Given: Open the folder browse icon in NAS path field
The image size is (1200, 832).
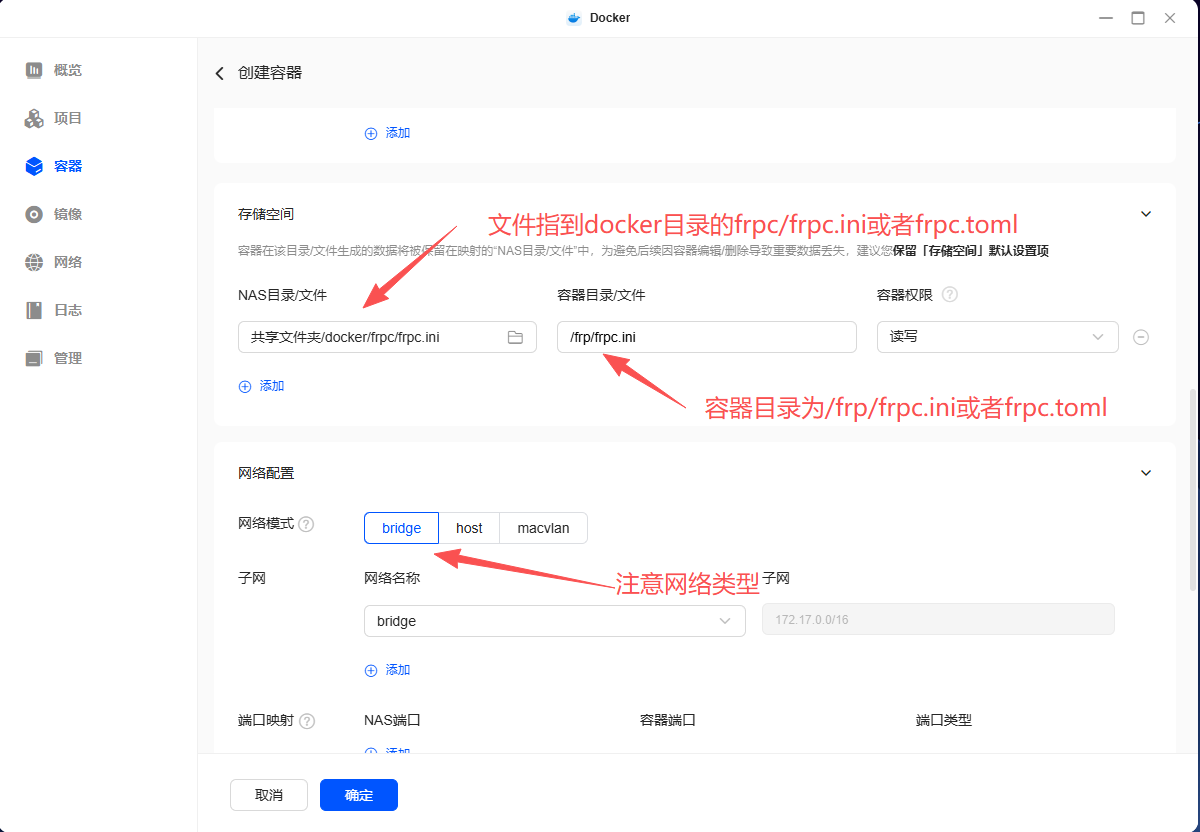Looking at the screenshot, I should 515,337.
